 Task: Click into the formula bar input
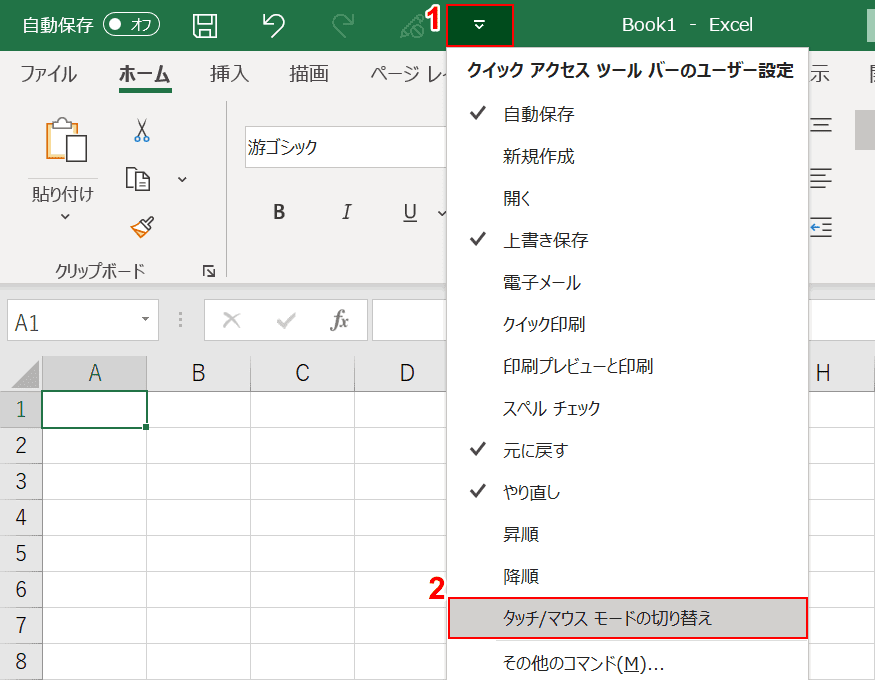pyautogui.click(x=409, y=320)
